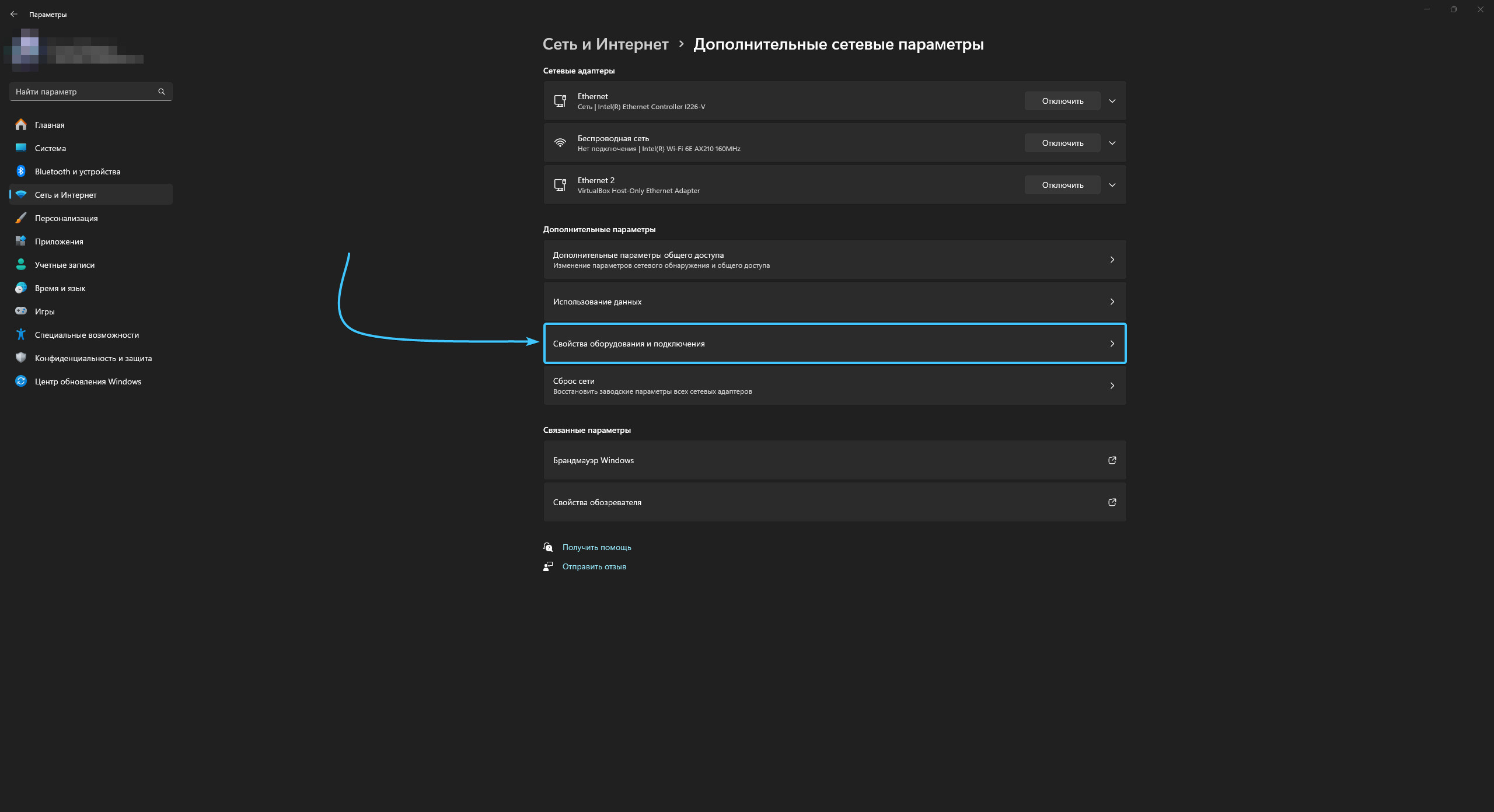Screen dimensions: 1494x812
Task: Expand the Ethernet adapter details chevron
Action: (x=1112, y=101)
